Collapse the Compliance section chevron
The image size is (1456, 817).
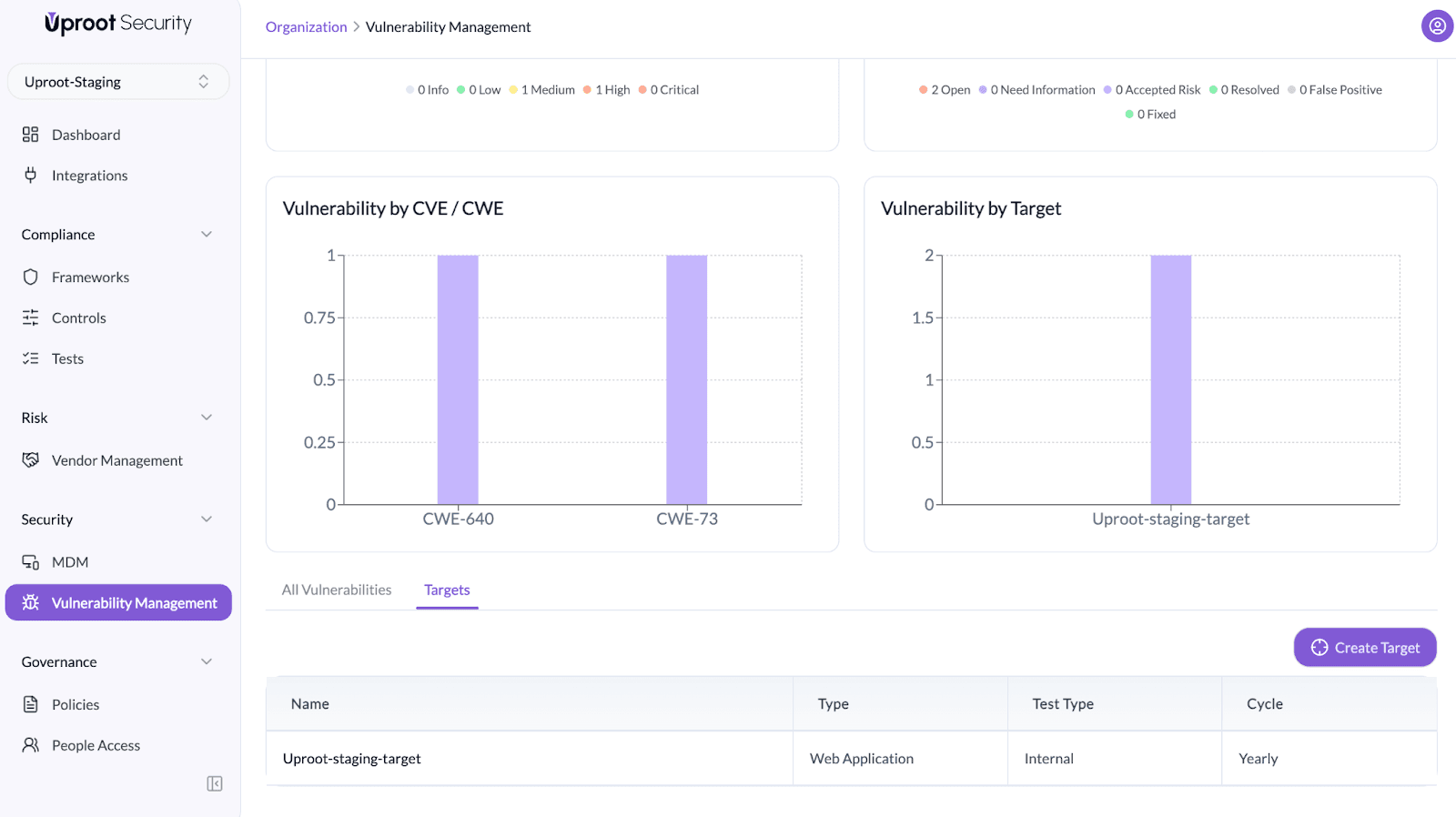pyautogui.click(x=207, y=235)
